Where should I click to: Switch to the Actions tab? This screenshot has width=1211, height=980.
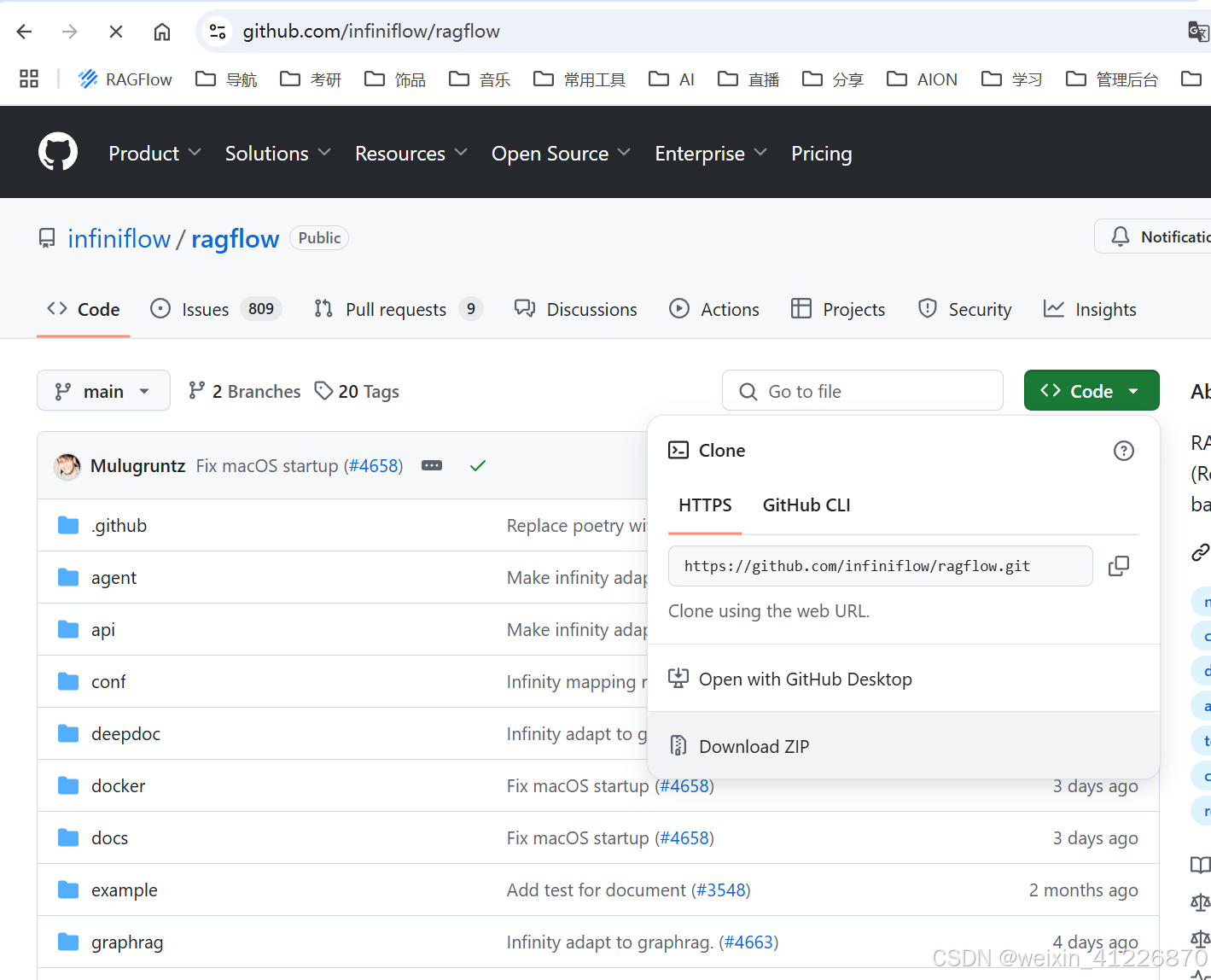tap(714, 309)
